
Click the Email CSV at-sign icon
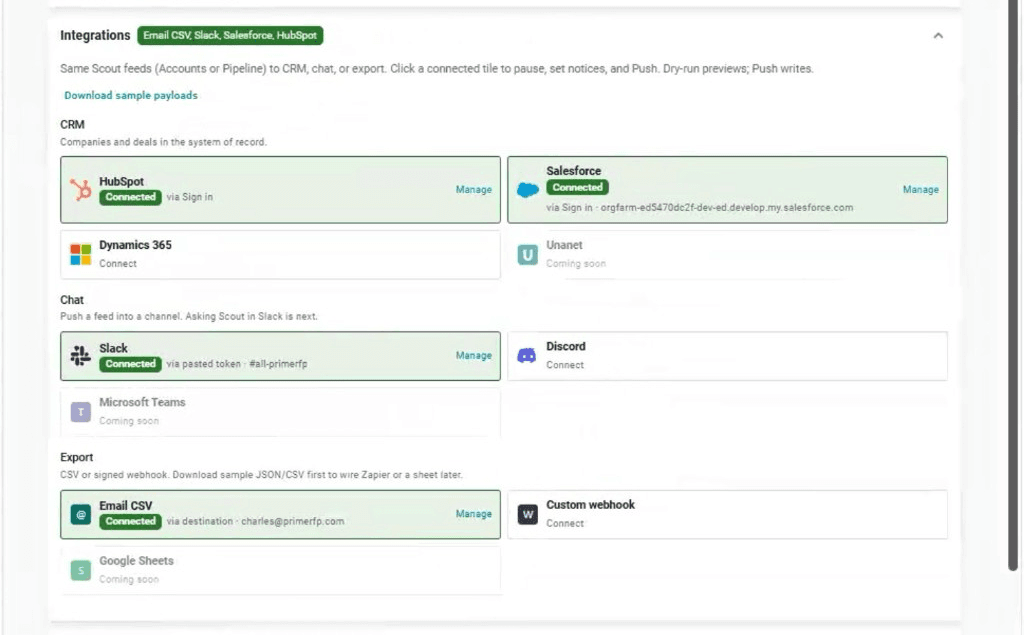coord(81,514)
